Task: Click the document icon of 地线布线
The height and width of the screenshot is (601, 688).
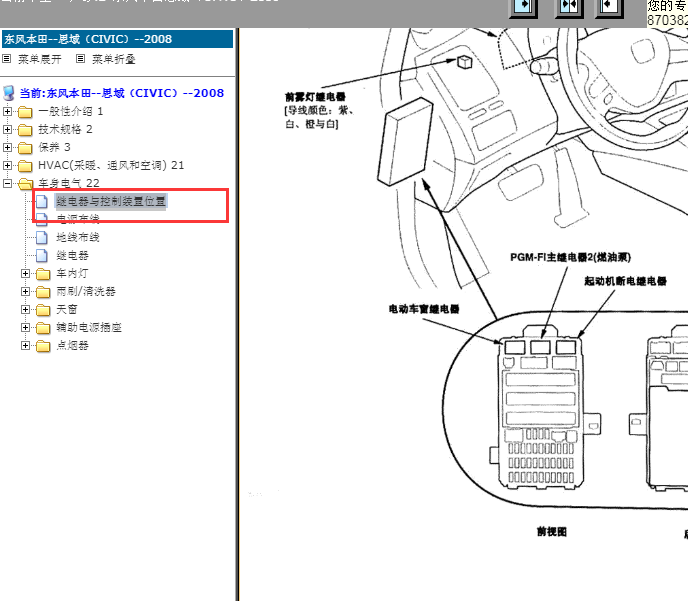Action: click(x=42, y=237)
